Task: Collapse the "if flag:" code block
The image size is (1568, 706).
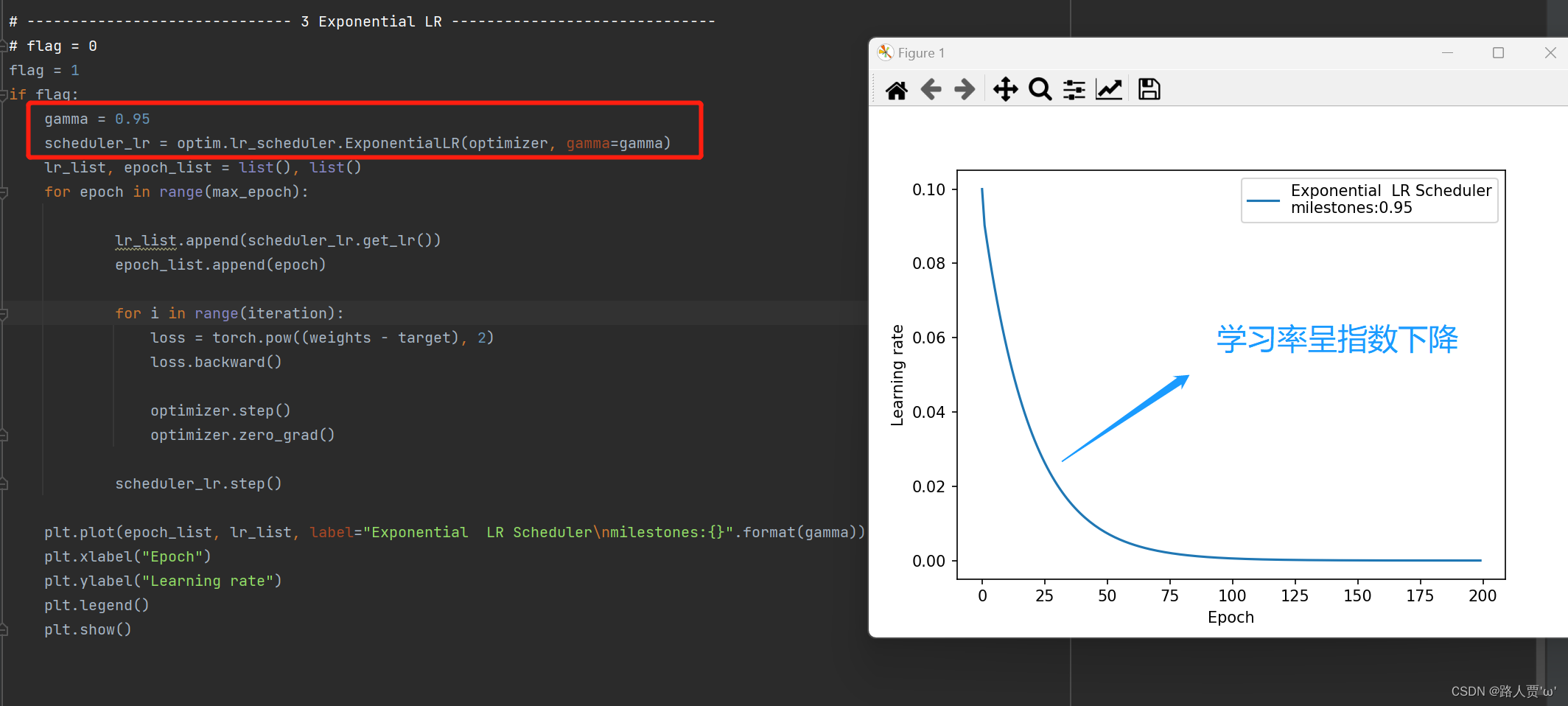Action: tap(4, 94)
